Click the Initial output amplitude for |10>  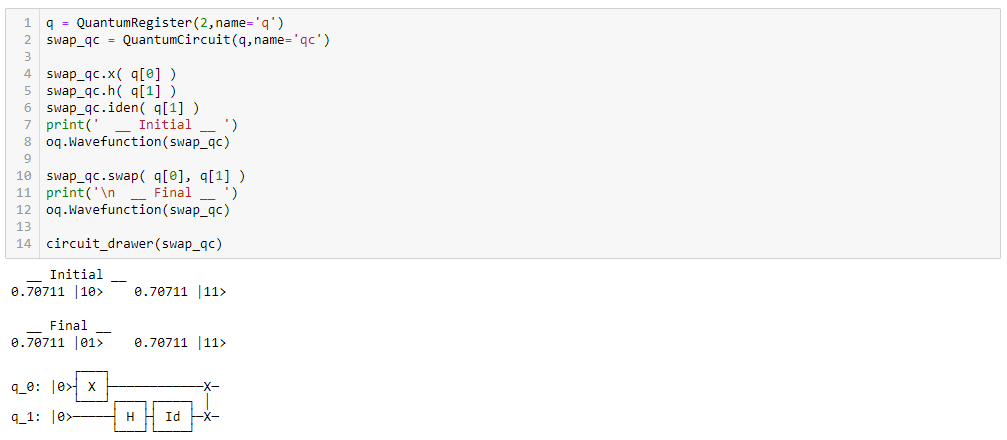37,292
